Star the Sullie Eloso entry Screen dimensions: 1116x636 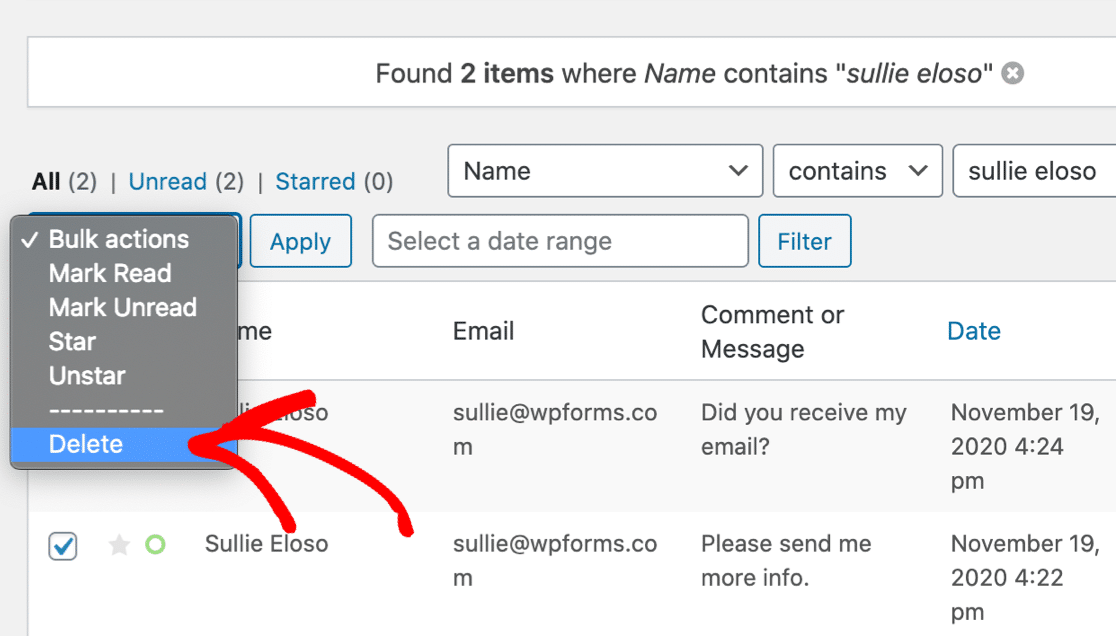(x=119, y=546)
